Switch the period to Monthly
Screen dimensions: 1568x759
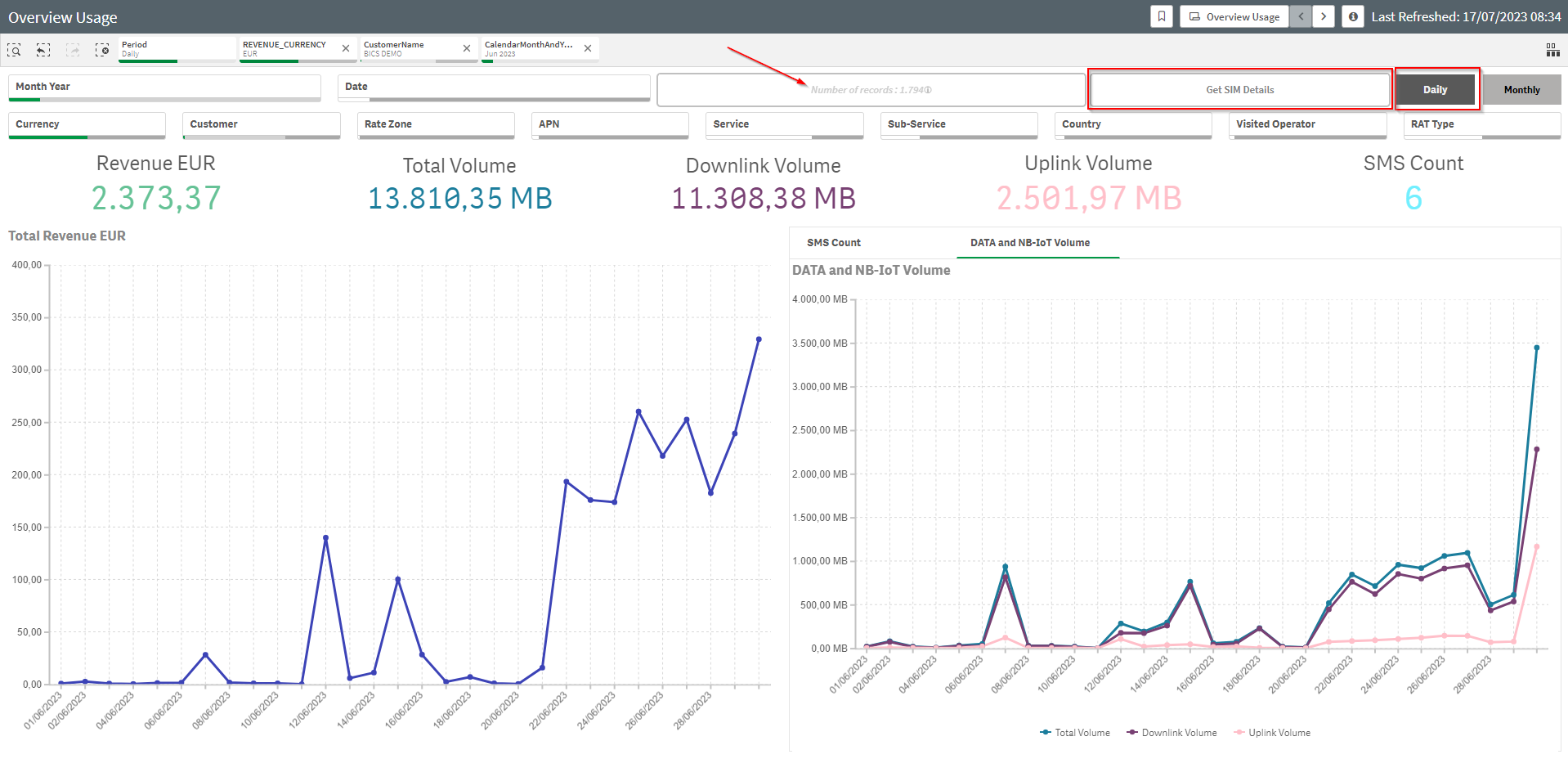[1521, 90]
